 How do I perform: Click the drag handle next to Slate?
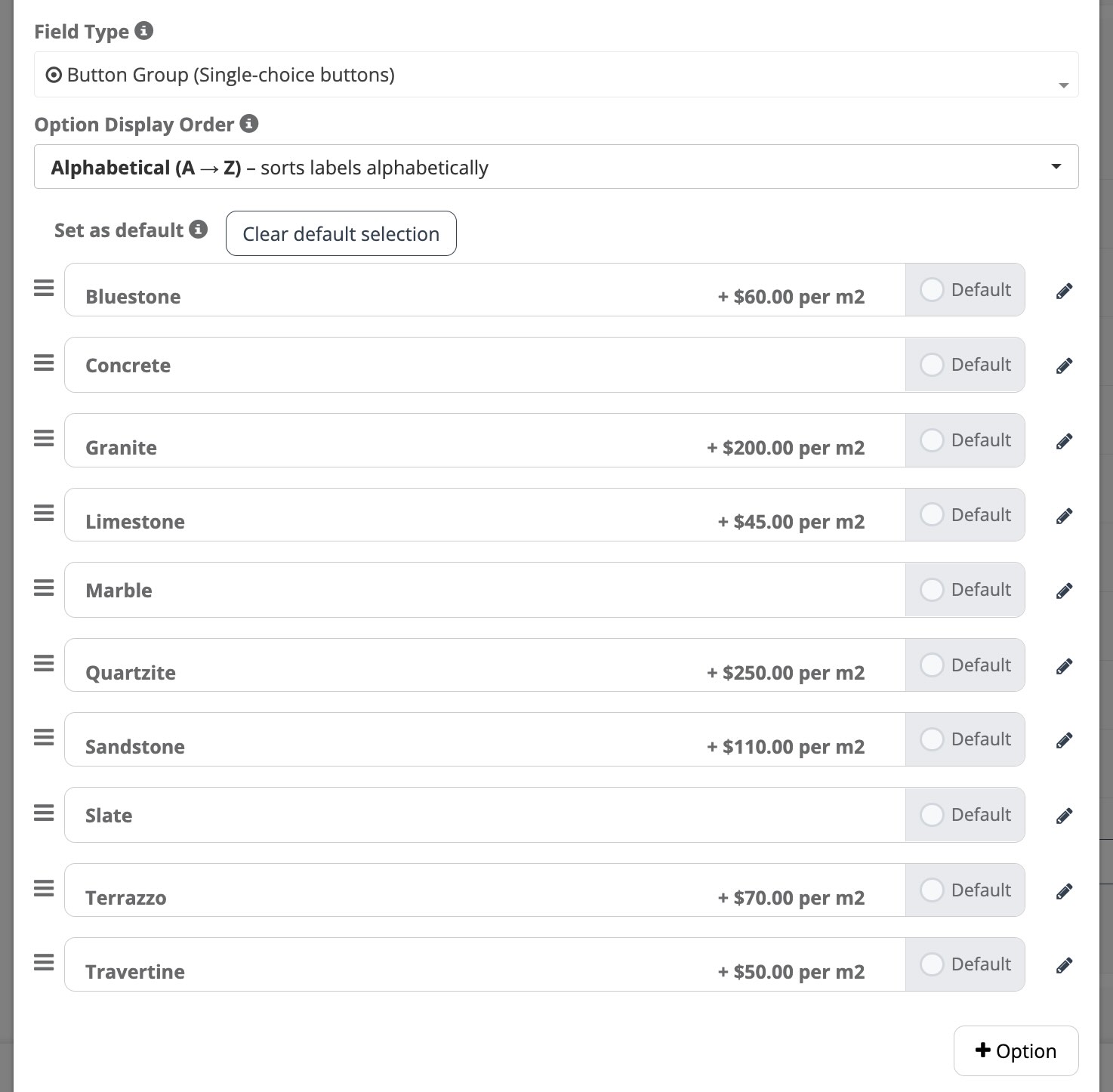pos(44,813)
